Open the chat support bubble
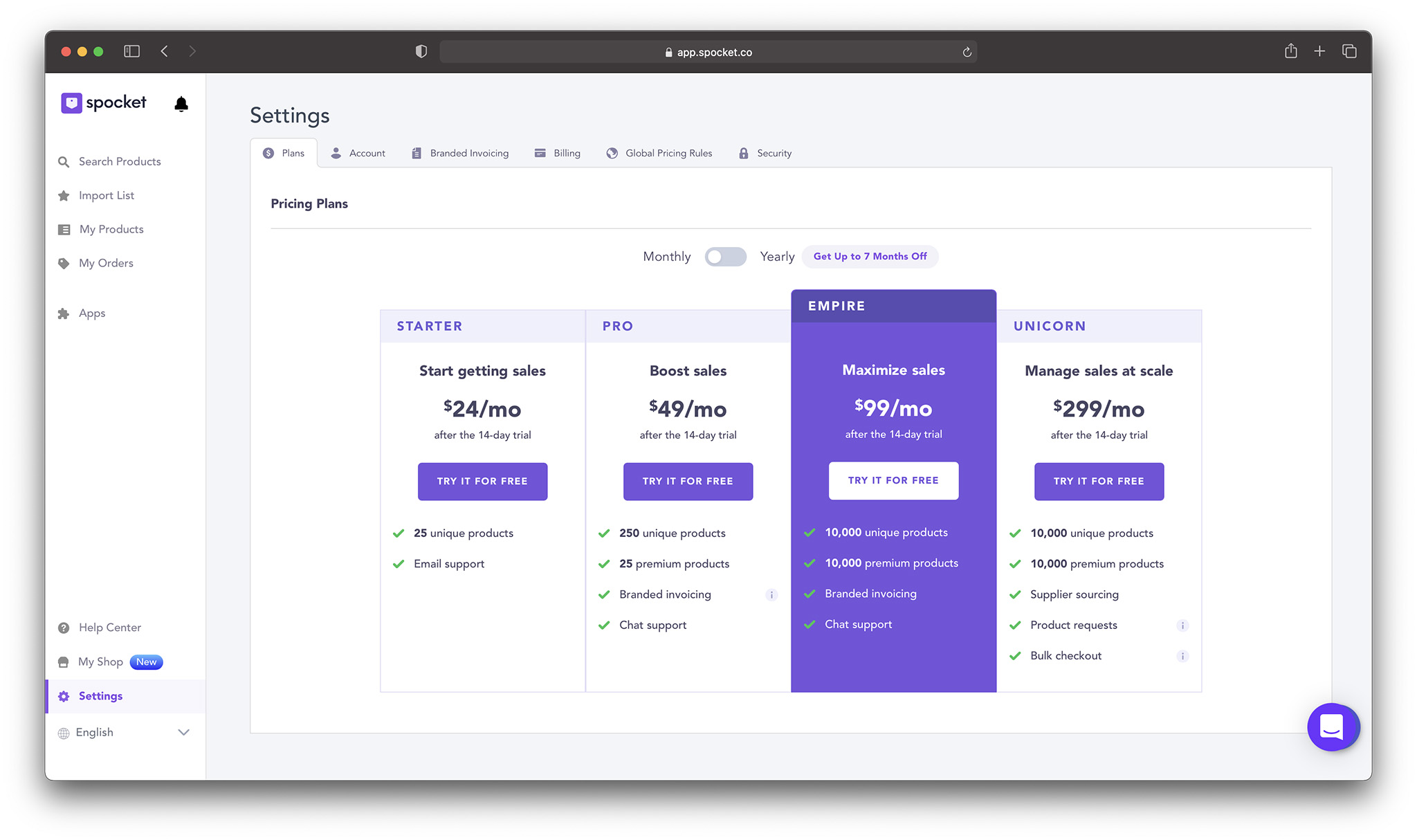 1333,727
